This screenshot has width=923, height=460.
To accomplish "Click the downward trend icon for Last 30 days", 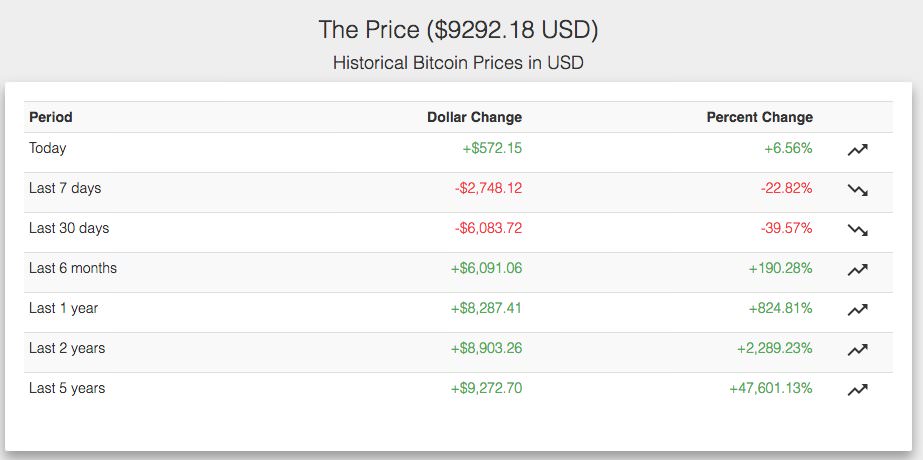I will click(858, 230).
